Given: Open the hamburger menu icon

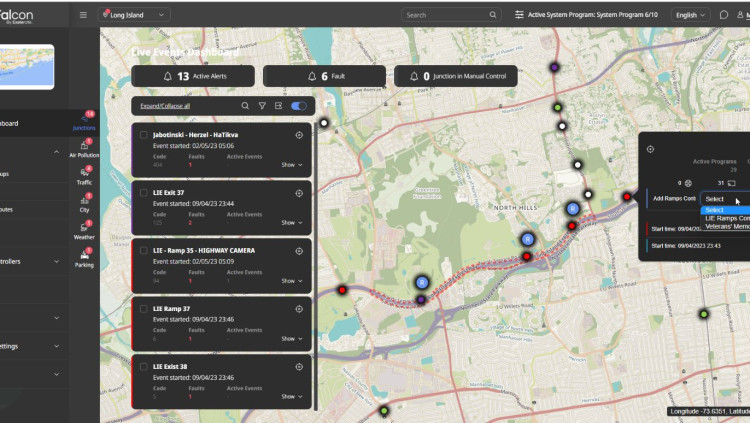Looking at the screenshot, I should [83, 15].
